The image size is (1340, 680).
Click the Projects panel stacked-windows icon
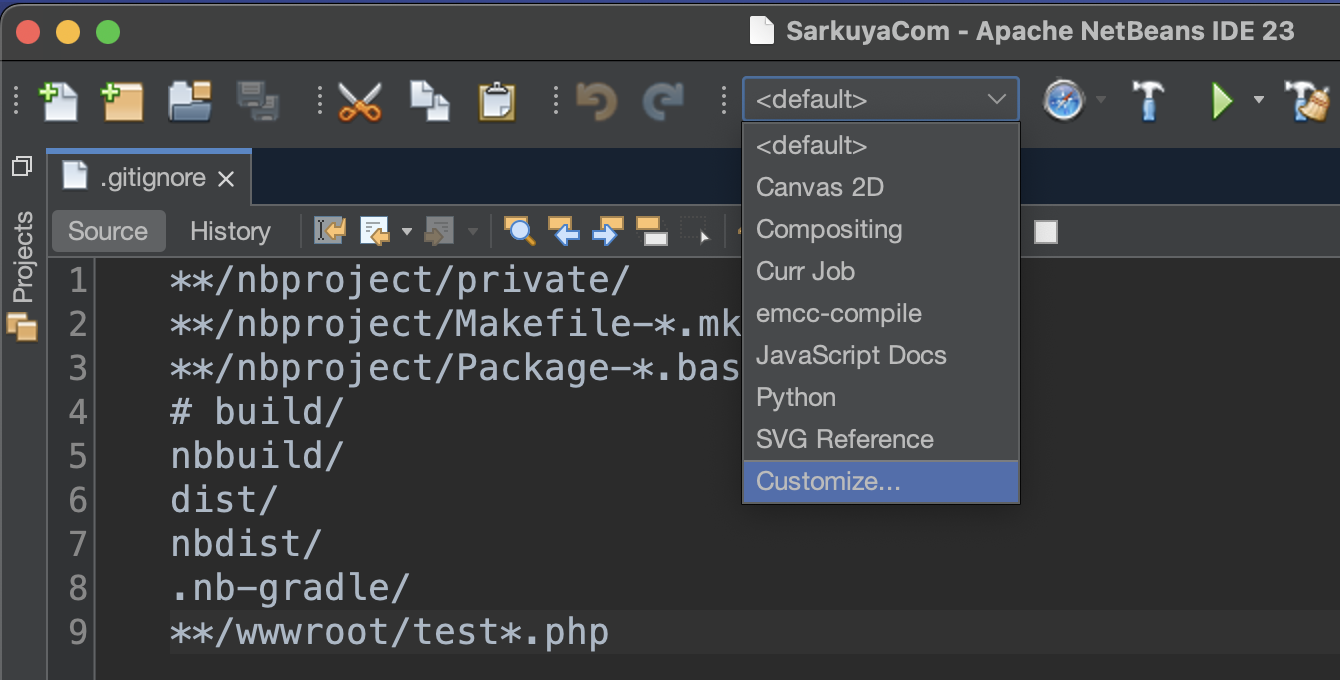[22, 326]
